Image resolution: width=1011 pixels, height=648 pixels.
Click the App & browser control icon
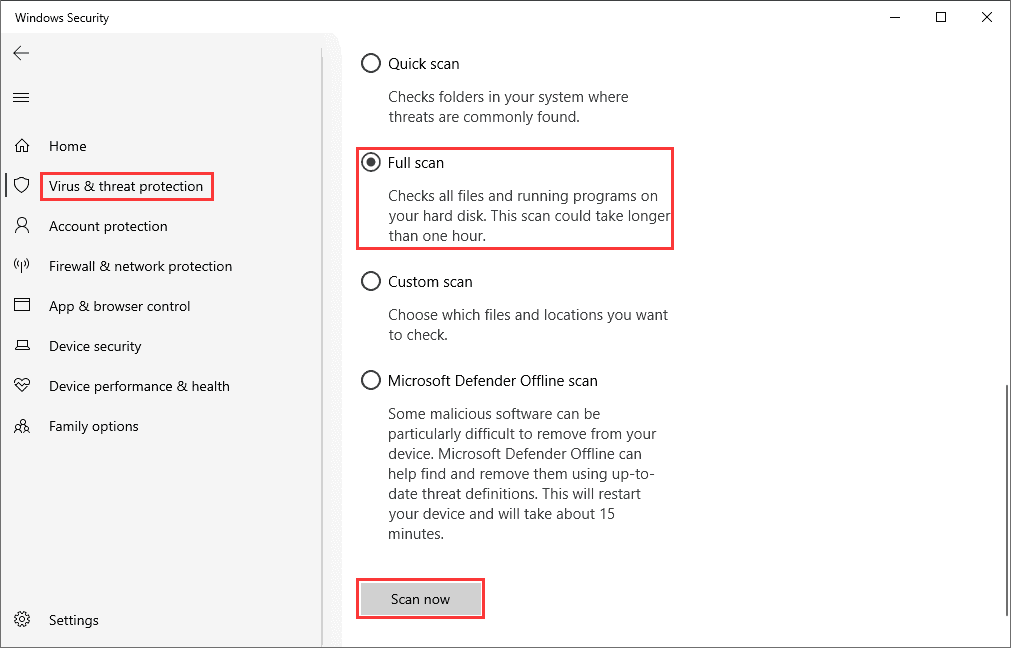pyautogui.click(x=22, y=306)
